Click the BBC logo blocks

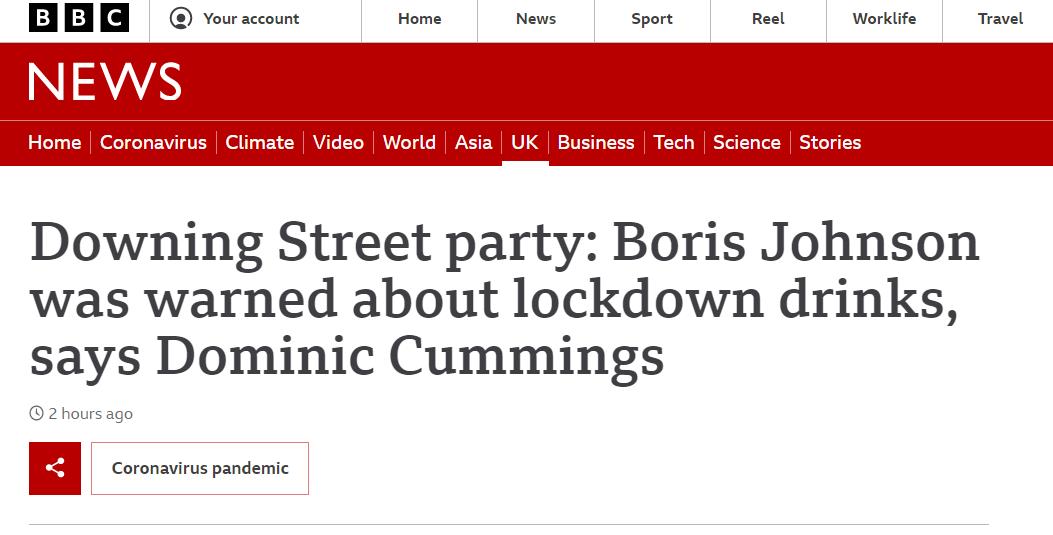click(x=79, y=18)
